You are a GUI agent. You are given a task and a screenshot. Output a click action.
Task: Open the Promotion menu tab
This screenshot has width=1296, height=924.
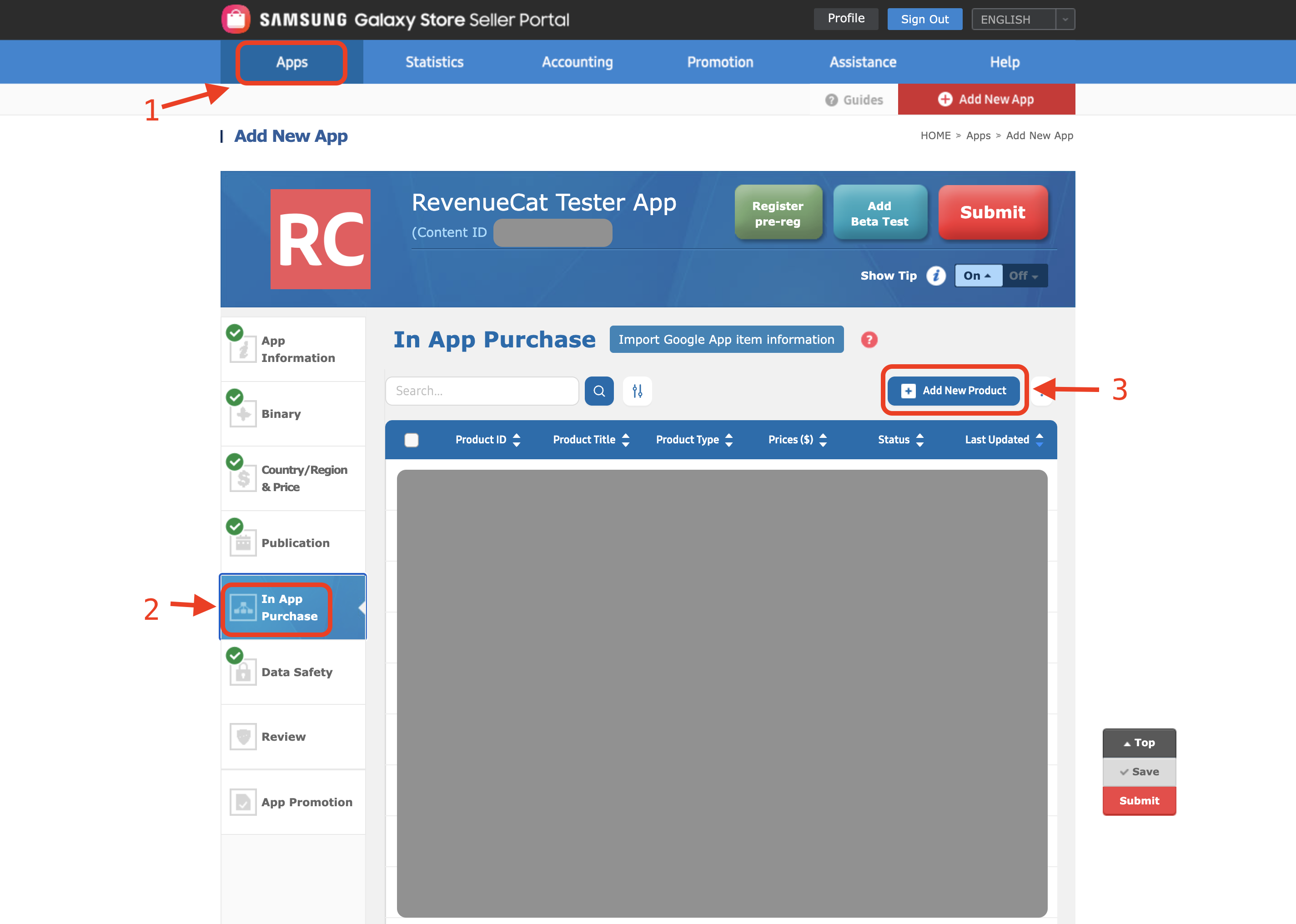point(720,62)
